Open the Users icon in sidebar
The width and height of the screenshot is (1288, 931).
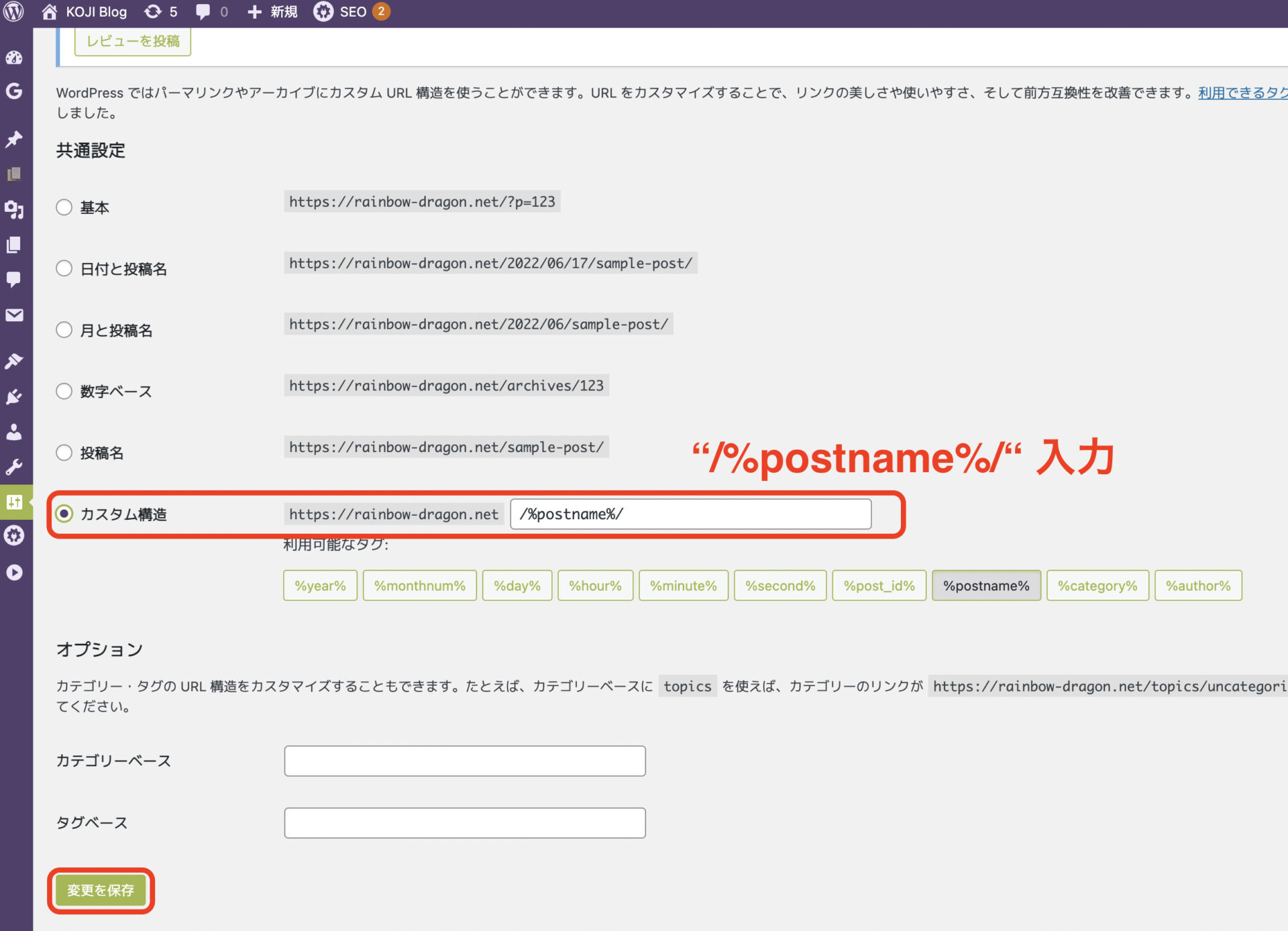click(14, 431)
